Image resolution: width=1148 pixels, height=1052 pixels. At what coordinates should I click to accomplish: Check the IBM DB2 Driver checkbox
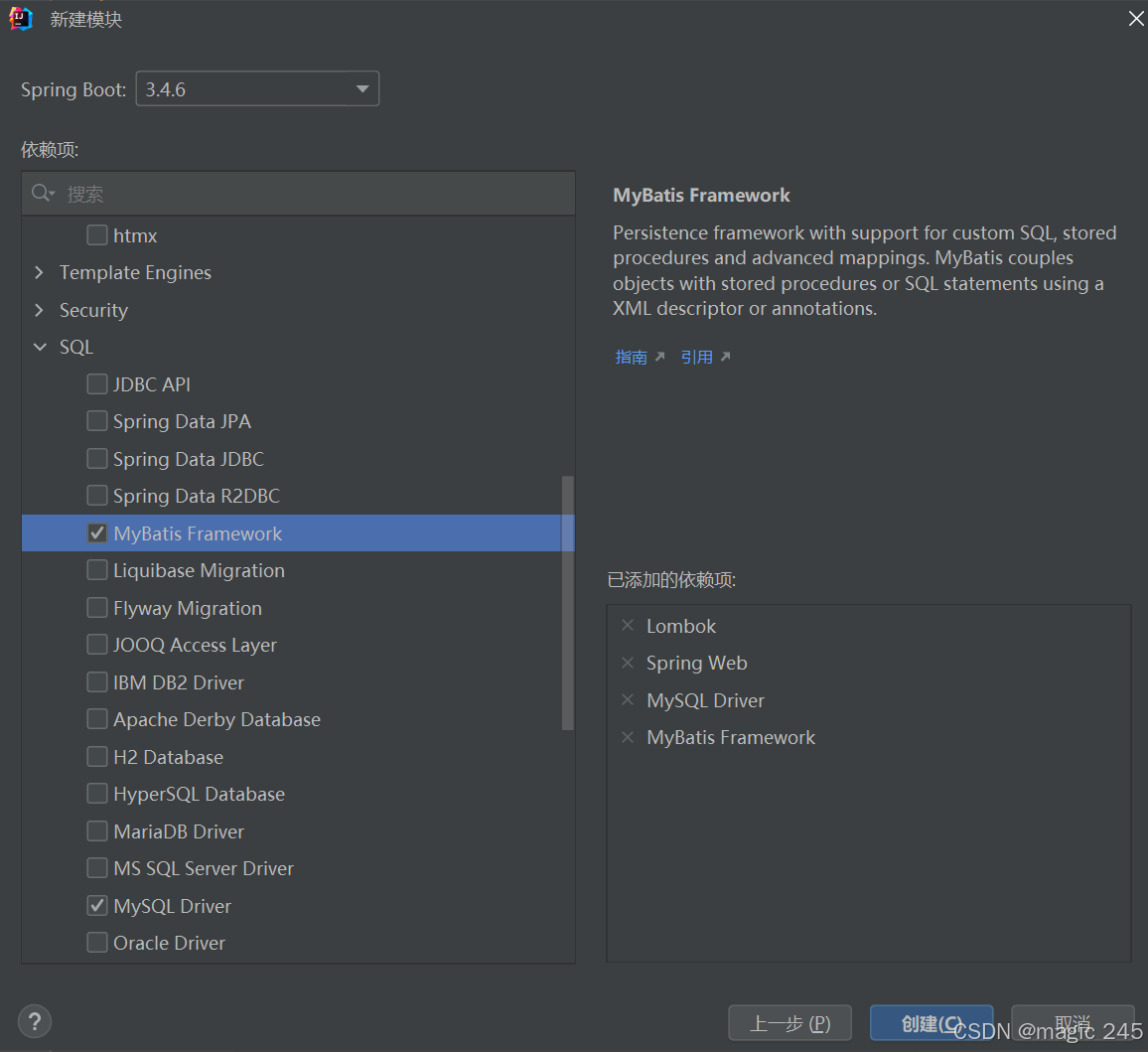pos(96,682)
